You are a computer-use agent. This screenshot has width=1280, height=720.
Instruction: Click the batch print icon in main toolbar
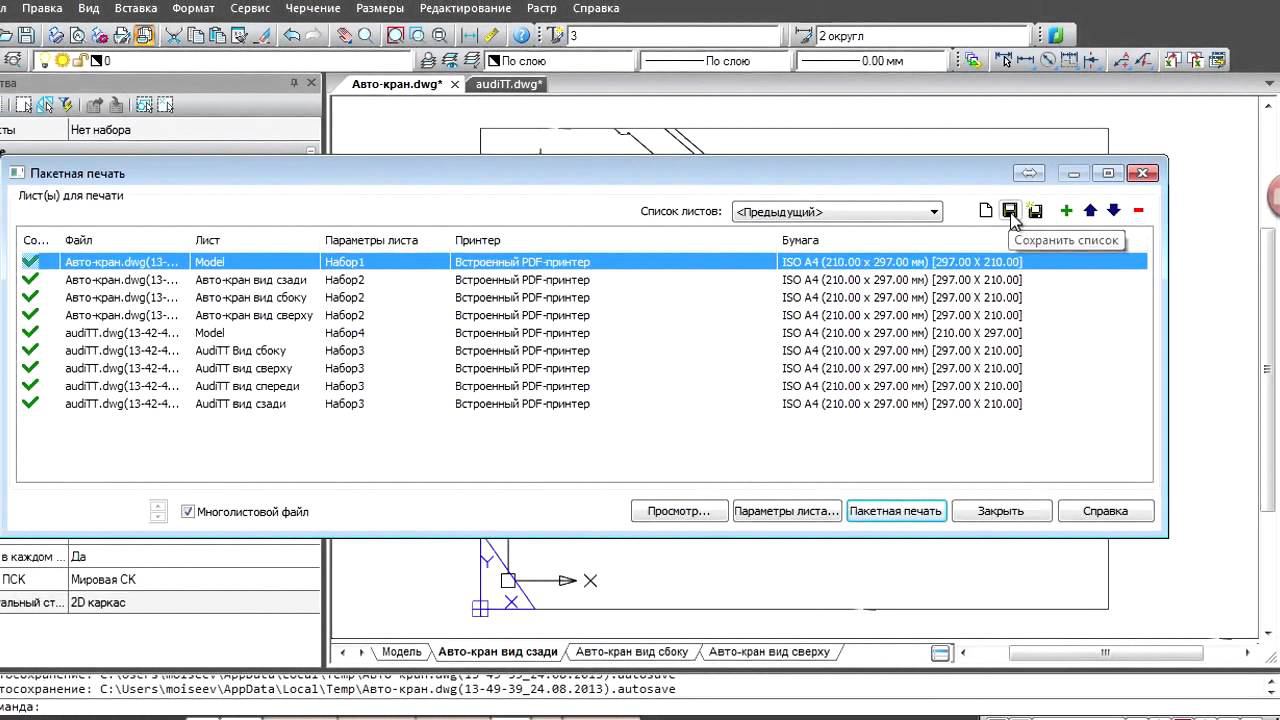[144, 35]
